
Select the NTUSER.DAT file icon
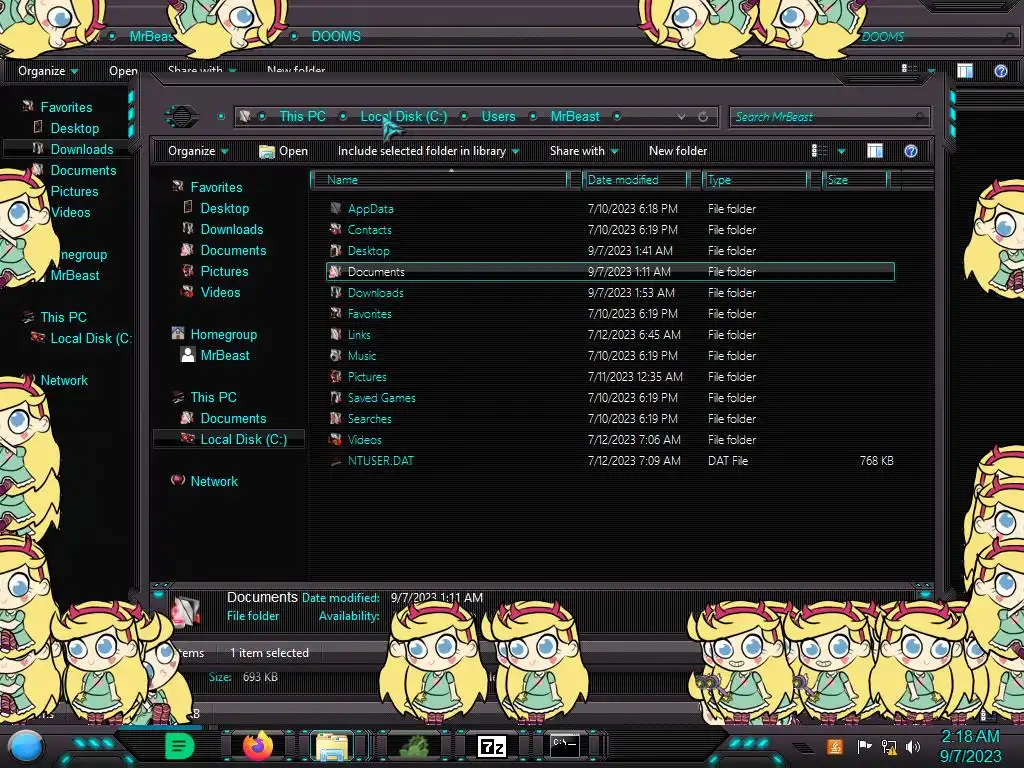336,461
